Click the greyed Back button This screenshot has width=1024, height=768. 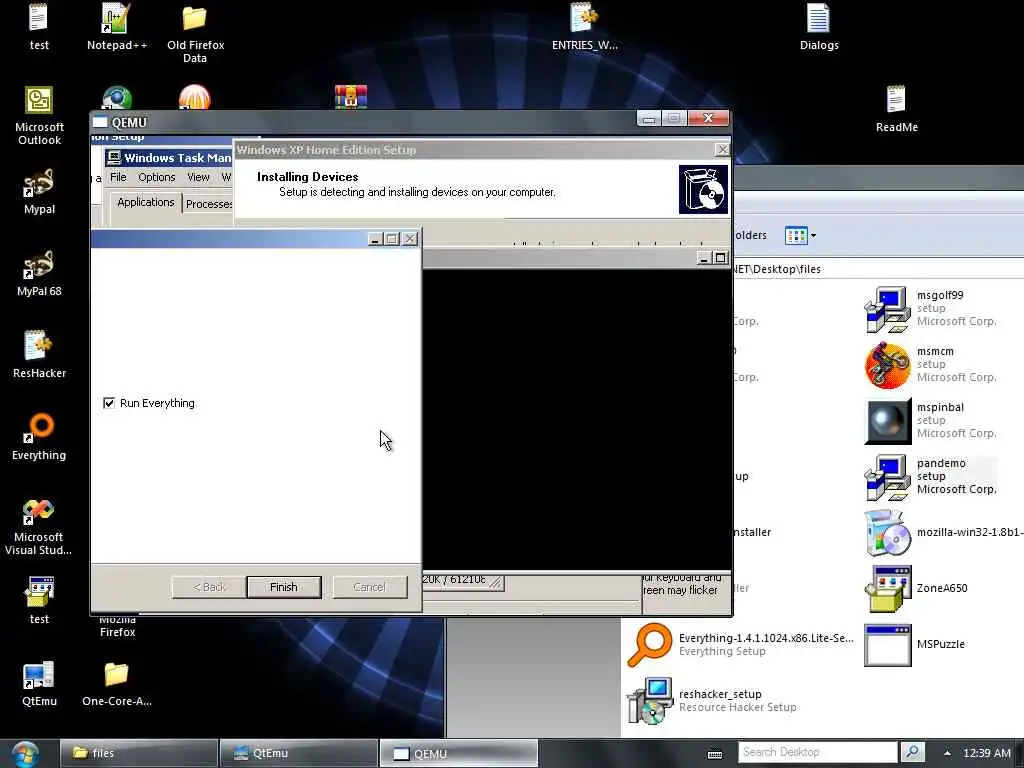click(209, 587)
